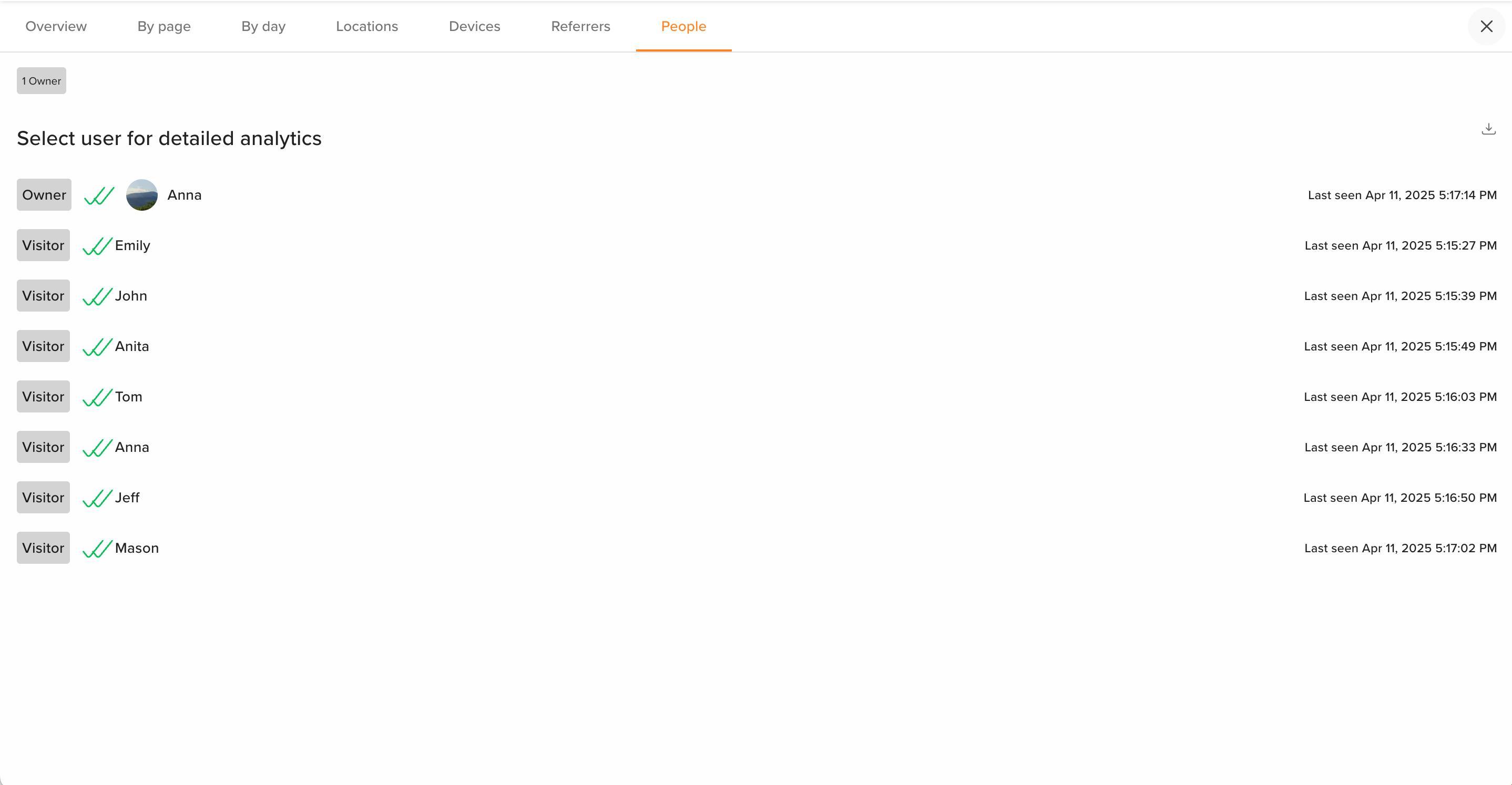The image size is (1512, 785).
Task: Click the double-check icon next to Tom
Action: [x=97, y=398]
